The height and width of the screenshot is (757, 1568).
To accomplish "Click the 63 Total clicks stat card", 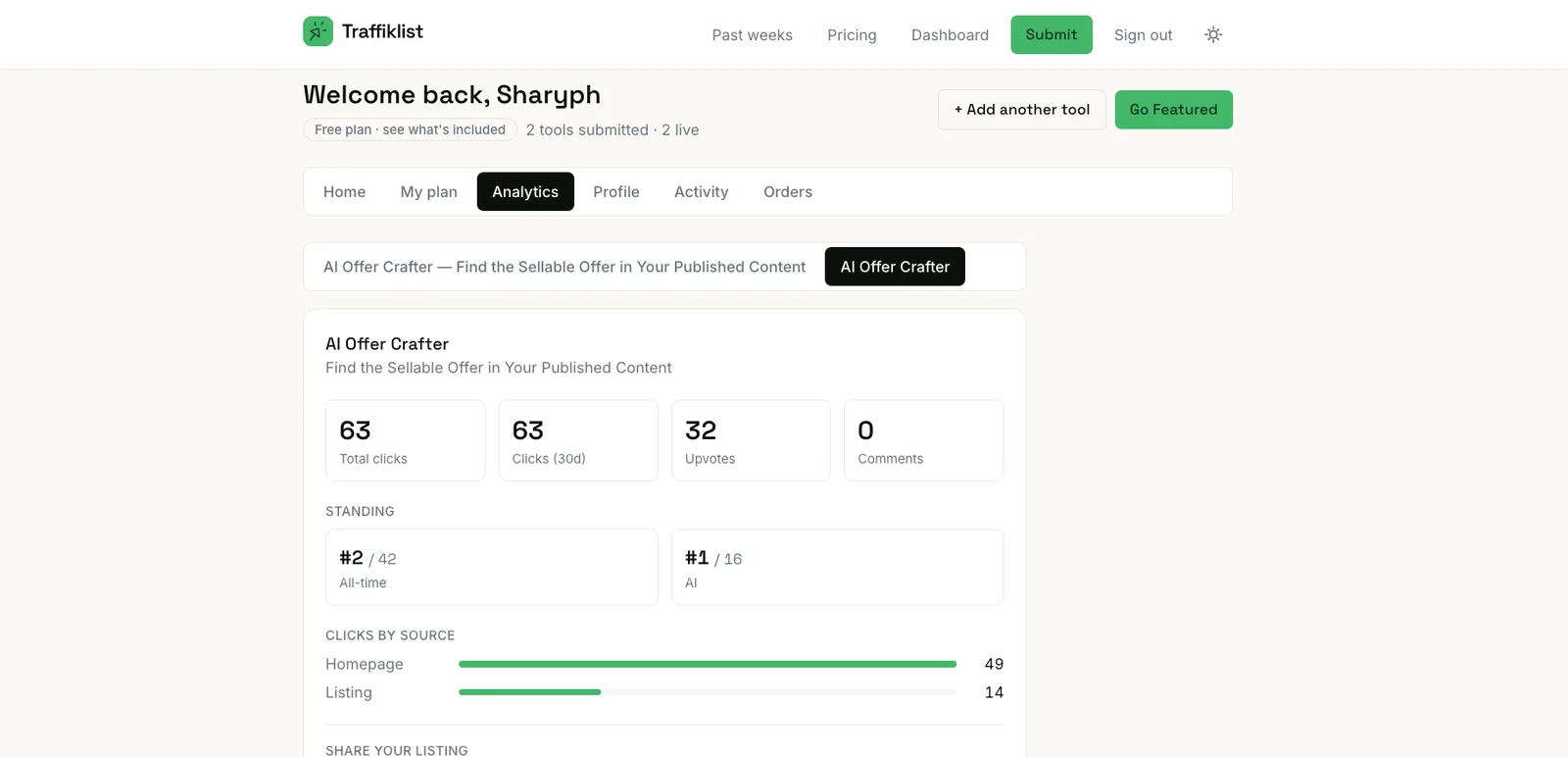I will tap(406, 440).
